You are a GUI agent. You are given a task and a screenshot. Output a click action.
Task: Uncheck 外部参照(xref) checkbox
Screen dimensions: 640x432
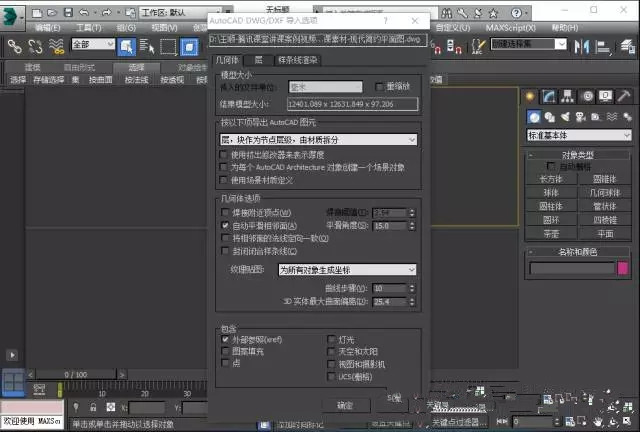(x=225, y=339)
